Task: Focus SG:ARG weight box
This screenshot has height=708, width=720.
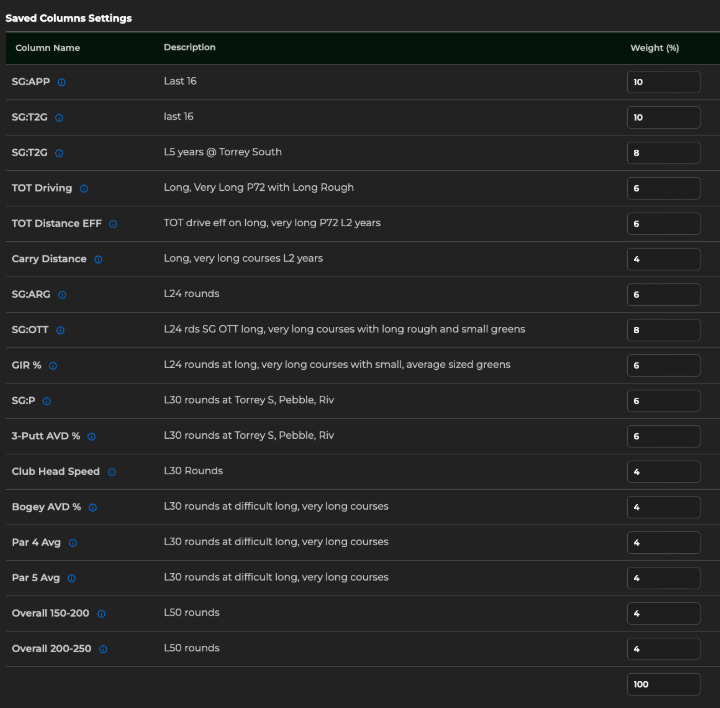Action: coord(664,295)
